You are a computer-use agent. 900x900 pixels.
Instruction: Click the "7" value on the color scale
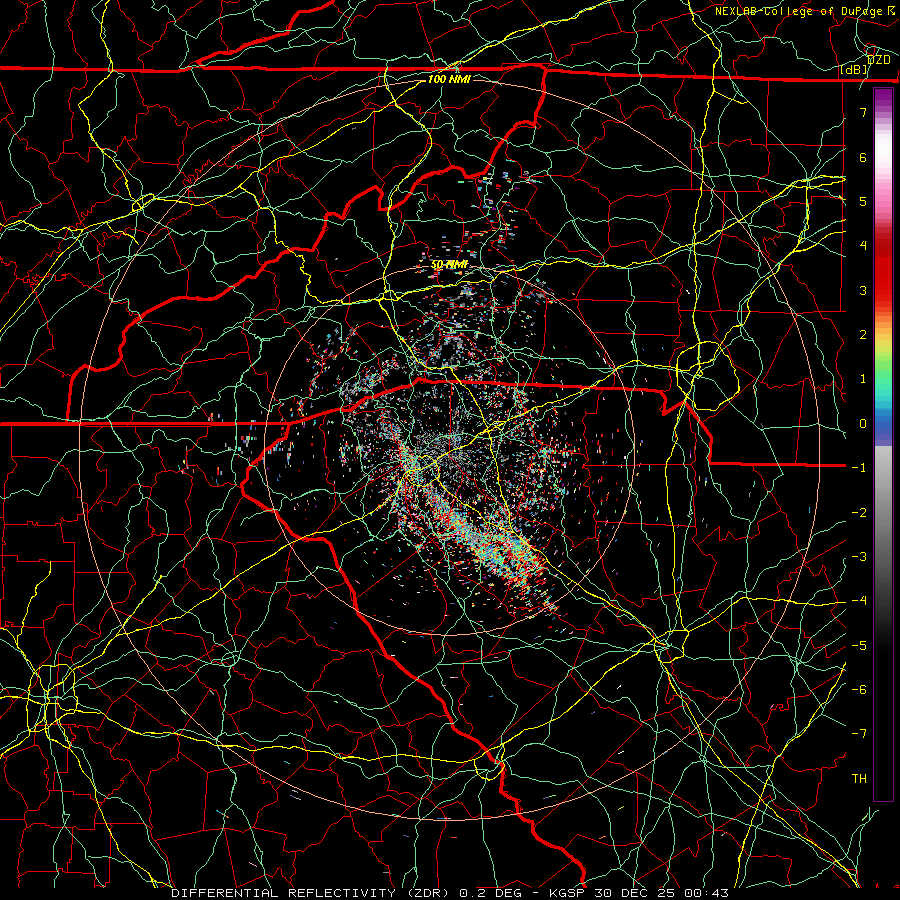click(863, 112)
